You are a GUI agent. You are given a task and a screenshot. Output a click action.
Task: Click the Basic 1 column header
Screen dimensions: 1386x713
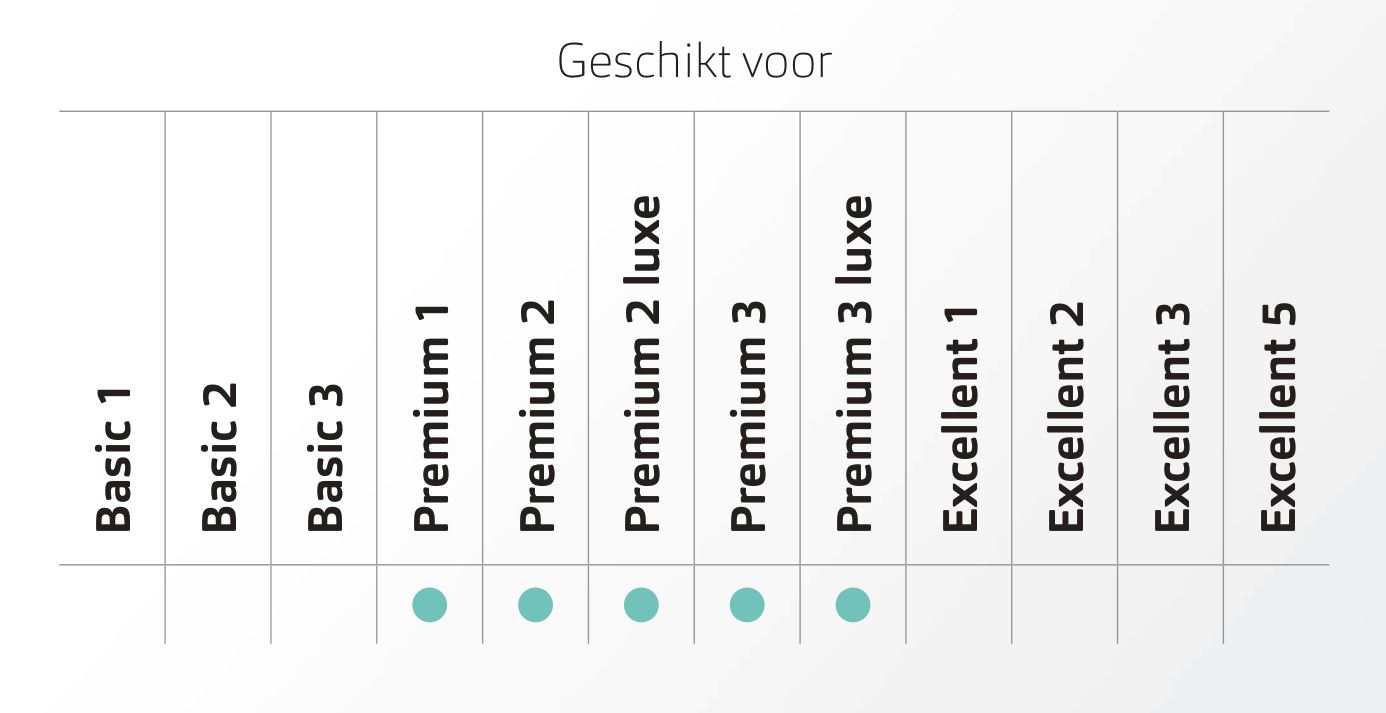(113, 458)
